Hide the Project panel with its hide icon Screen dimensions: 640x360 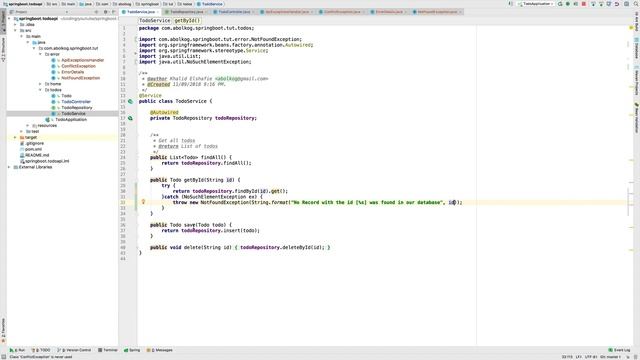pyautogui.click(x=113, y=12)
